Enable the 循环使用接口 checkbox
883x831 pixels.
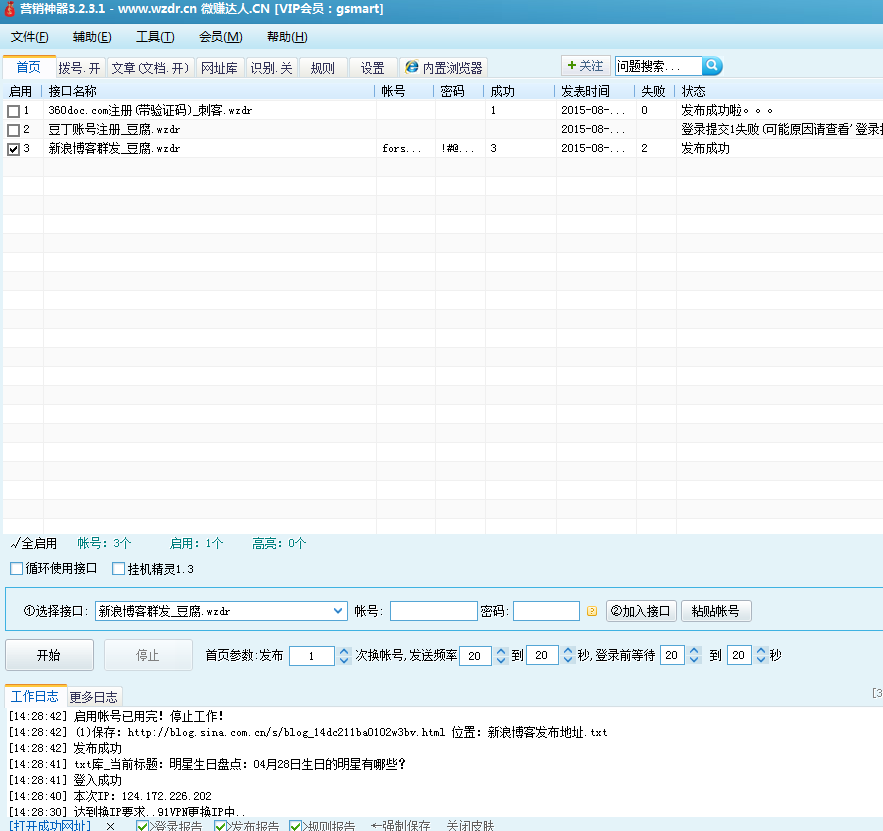click(x=15, y=568)
